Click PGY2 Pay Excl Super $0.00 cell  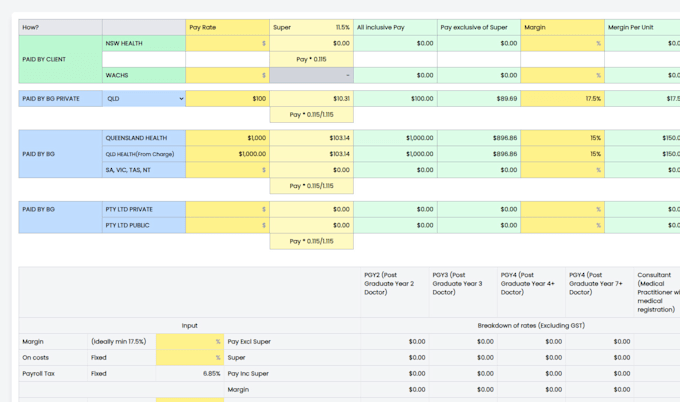395,342
